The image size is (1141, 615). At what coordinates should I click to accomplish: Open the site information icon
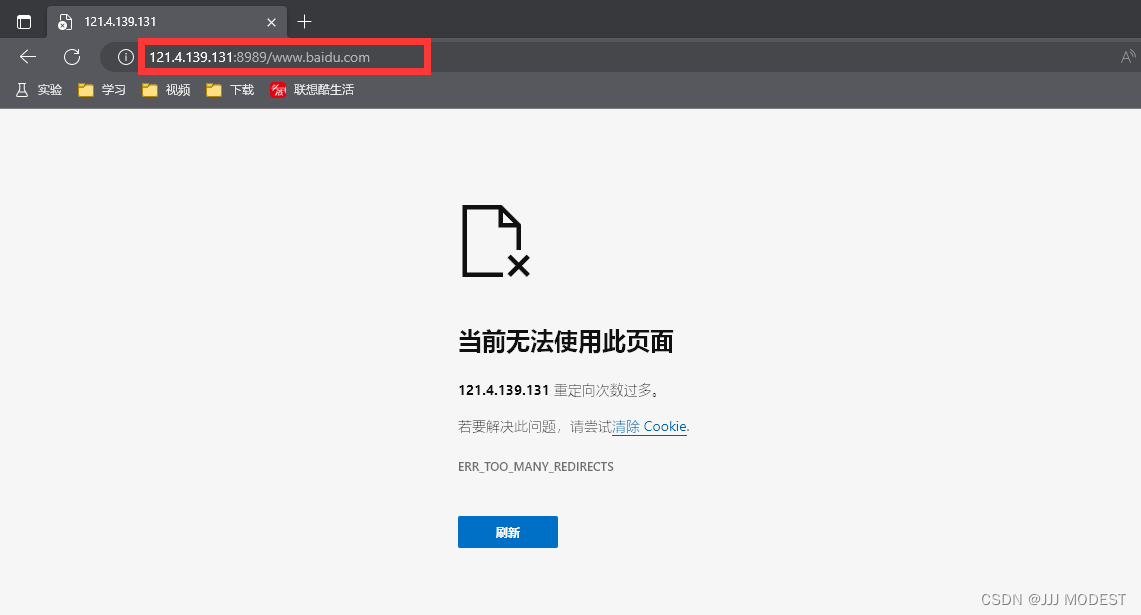click(x=126, y=57)
